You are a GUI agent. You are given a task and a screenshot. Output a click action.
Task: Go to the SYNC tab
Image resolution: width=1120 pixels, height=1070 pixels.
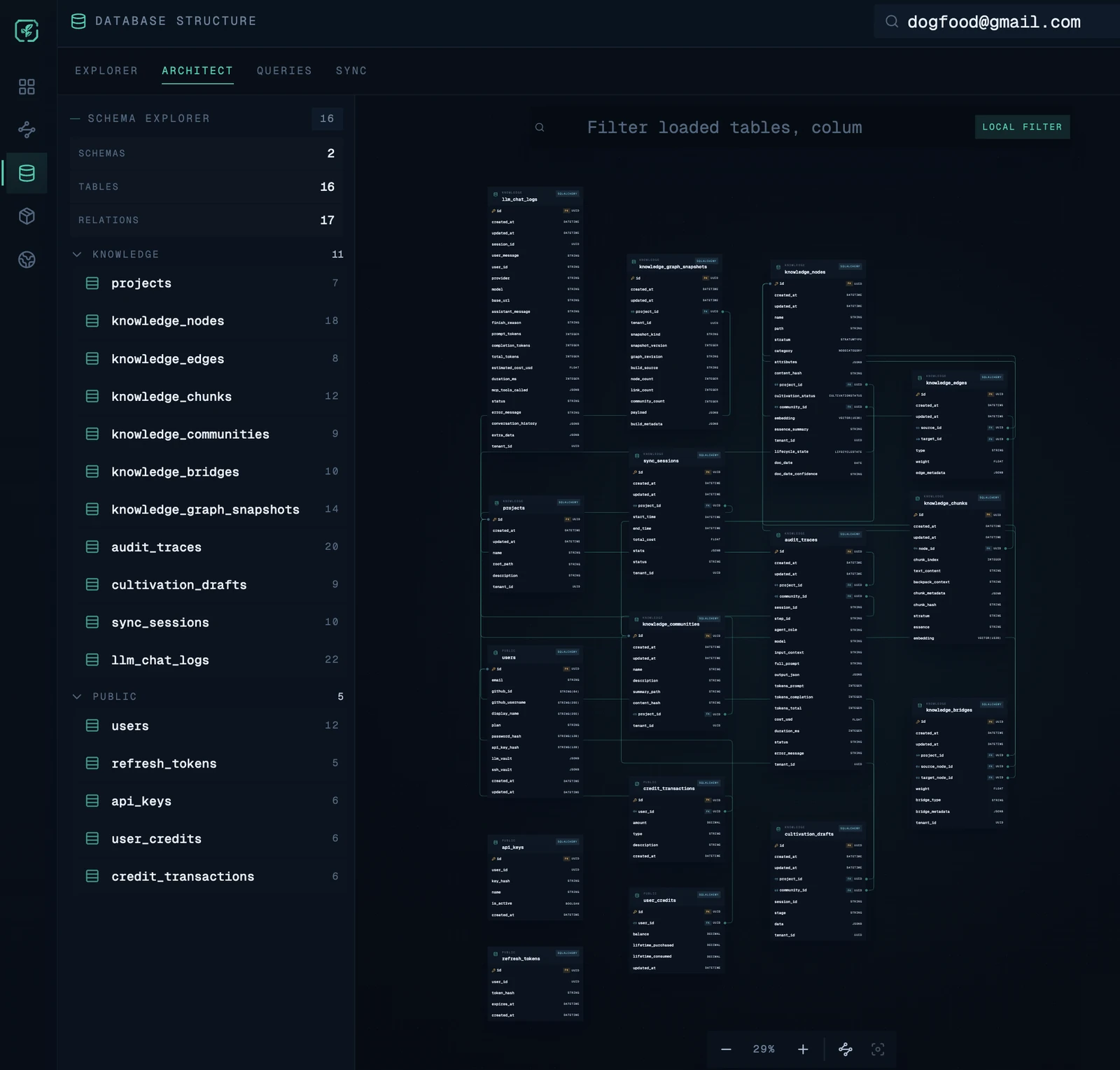click(x=351, y=71)
